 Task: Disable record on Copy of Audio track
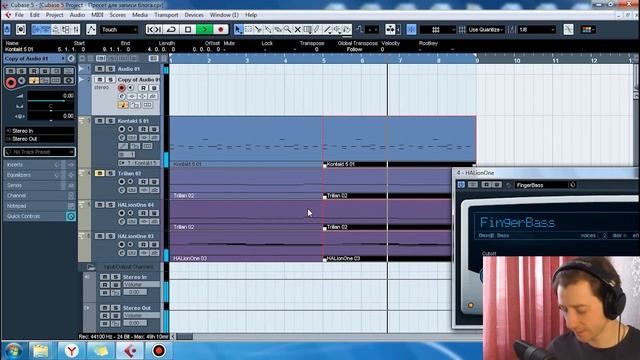pos(121,88)
